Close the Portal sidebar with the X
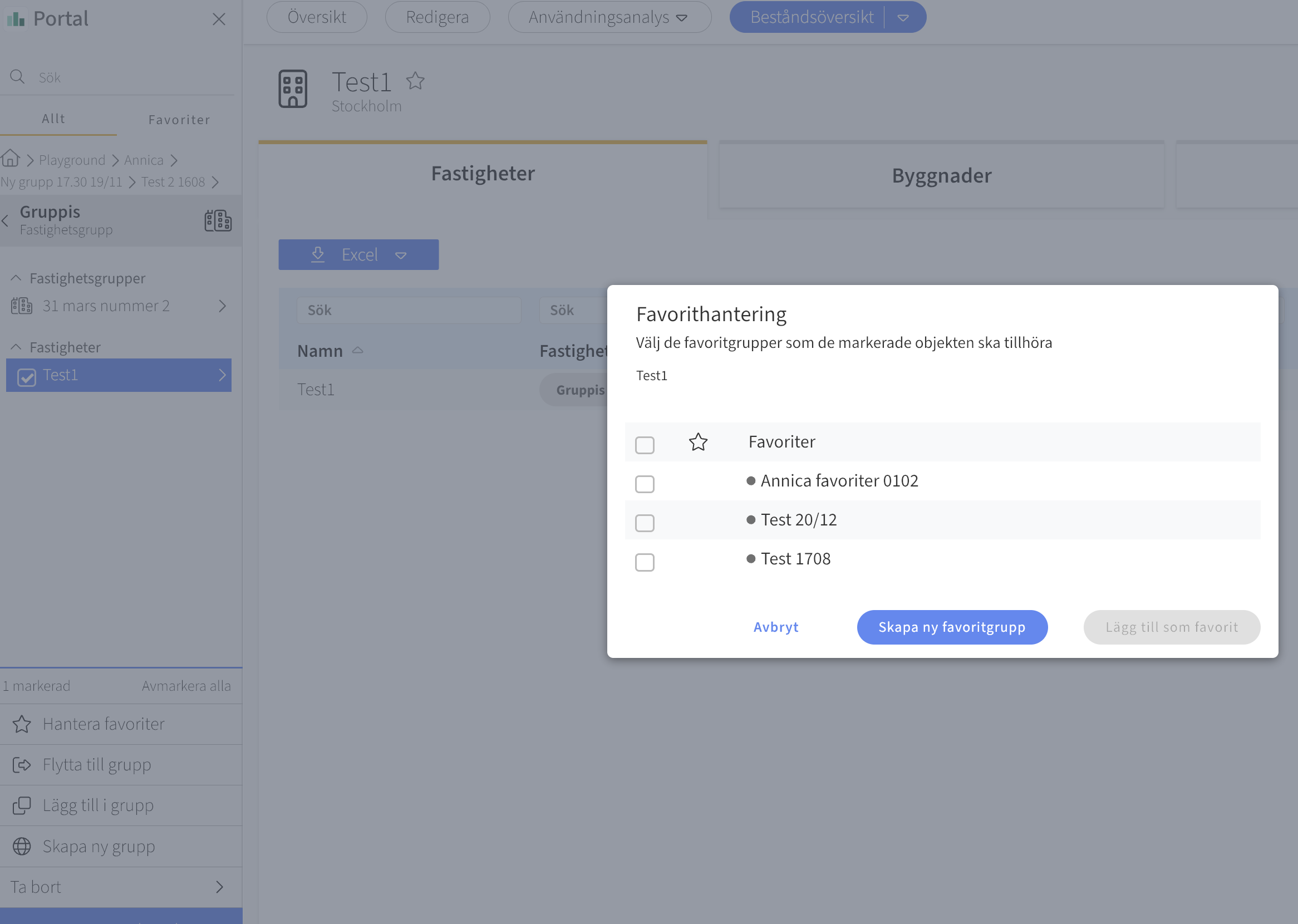 tap(219, 19)
